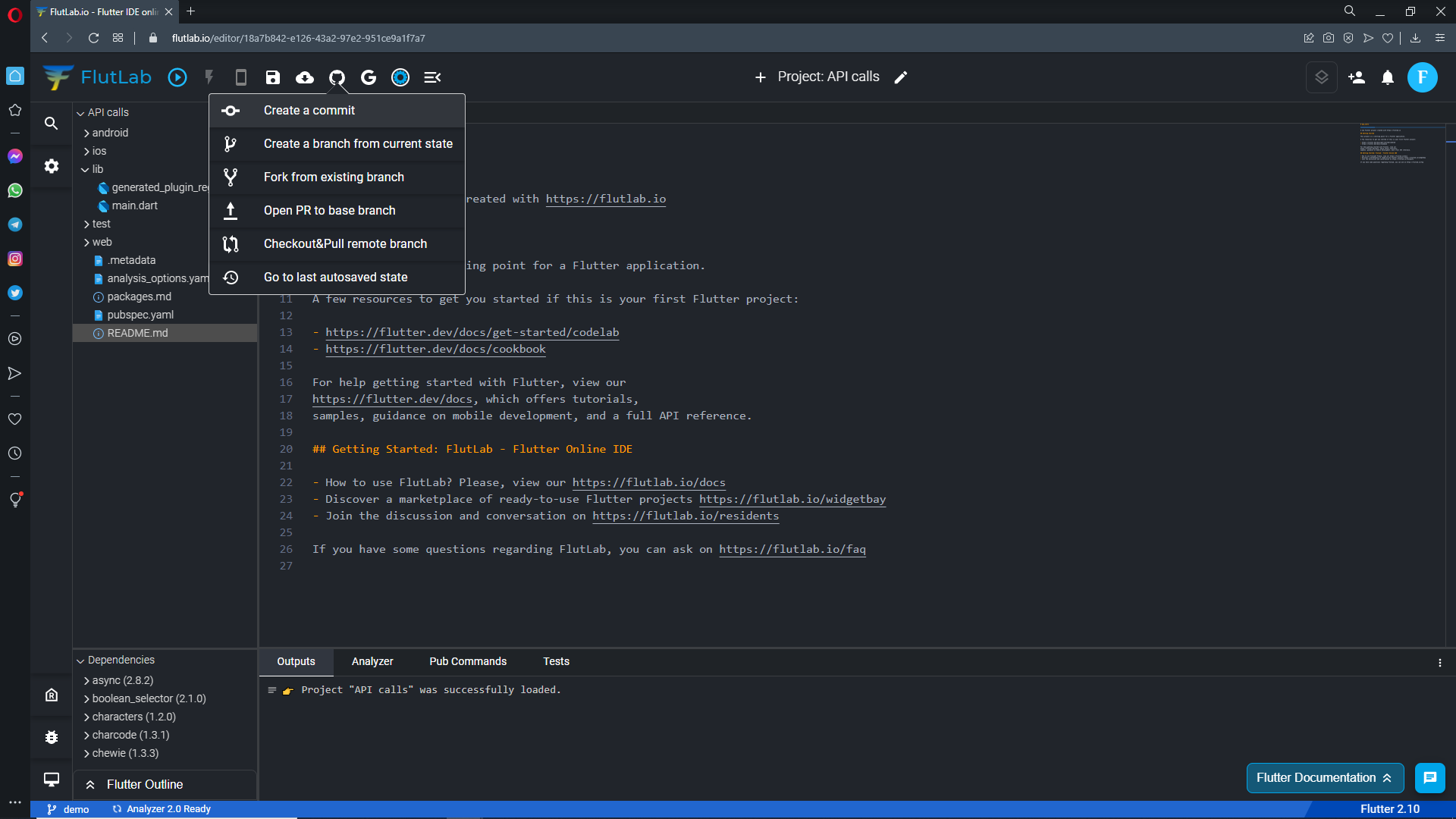Select Create a commit

click(337, 111)
